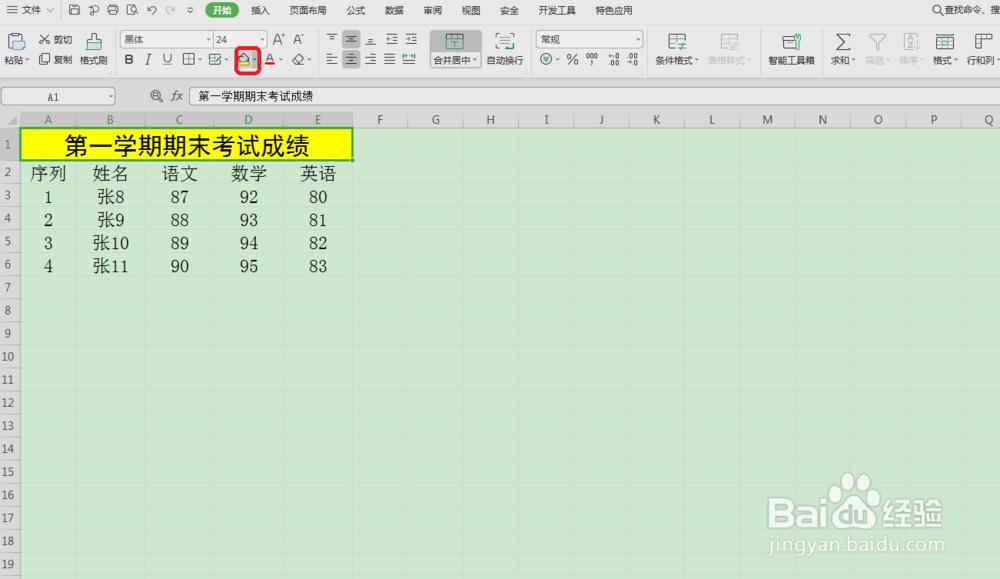Open the Name Box dropdown for A1
1000x579 pixels.
click(111, 97)
